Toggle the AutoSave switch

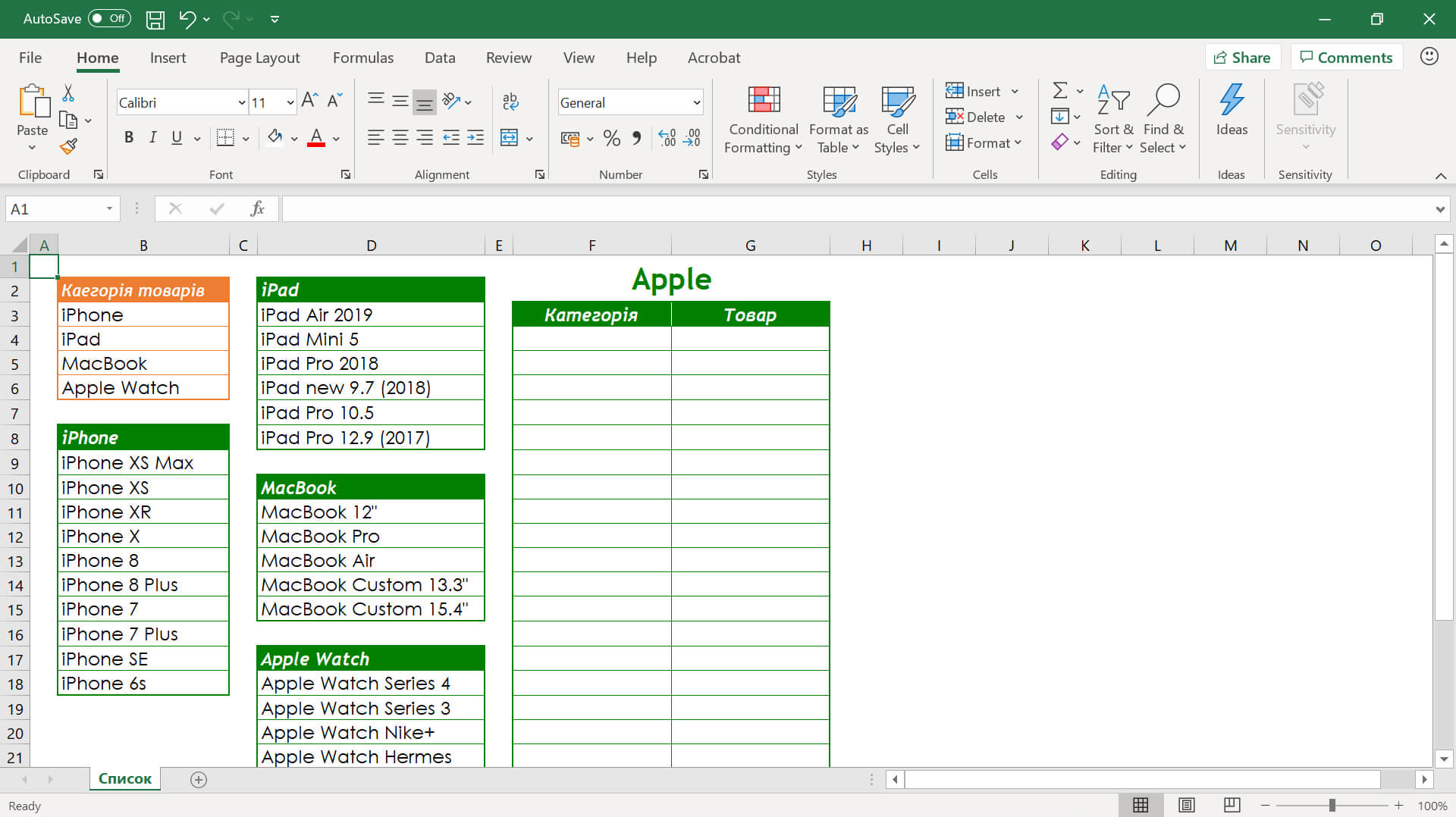(108, 18)
